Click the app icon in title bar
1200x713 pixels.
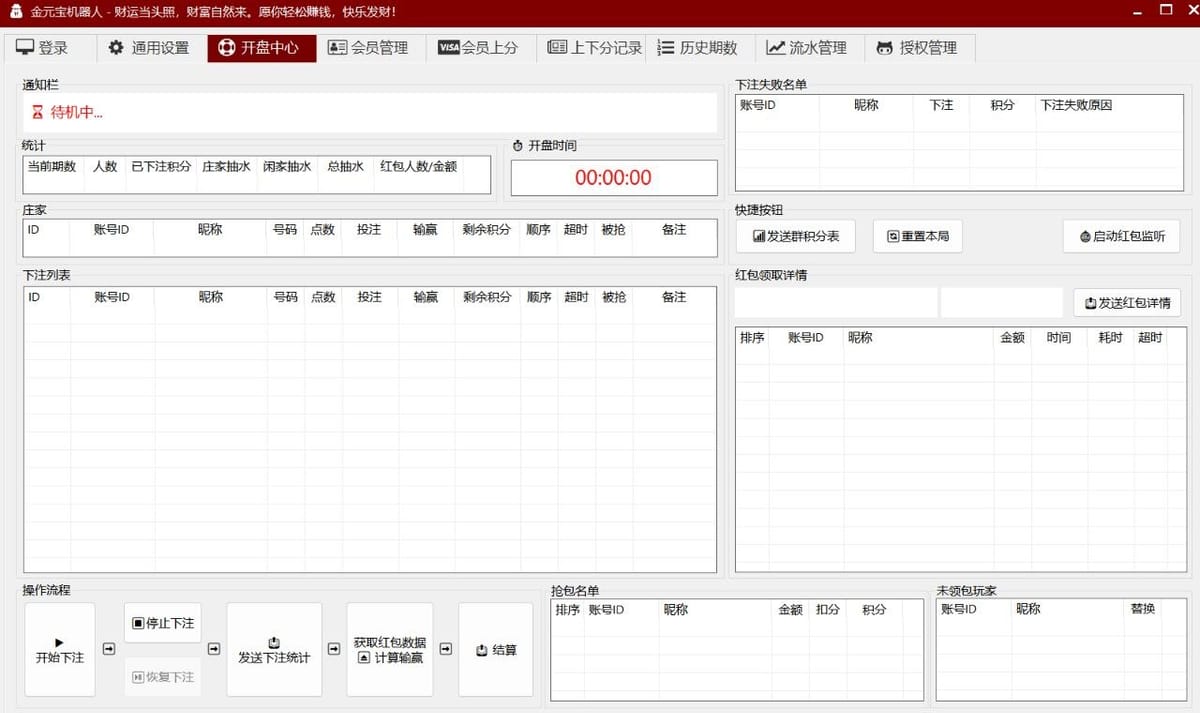14,11
